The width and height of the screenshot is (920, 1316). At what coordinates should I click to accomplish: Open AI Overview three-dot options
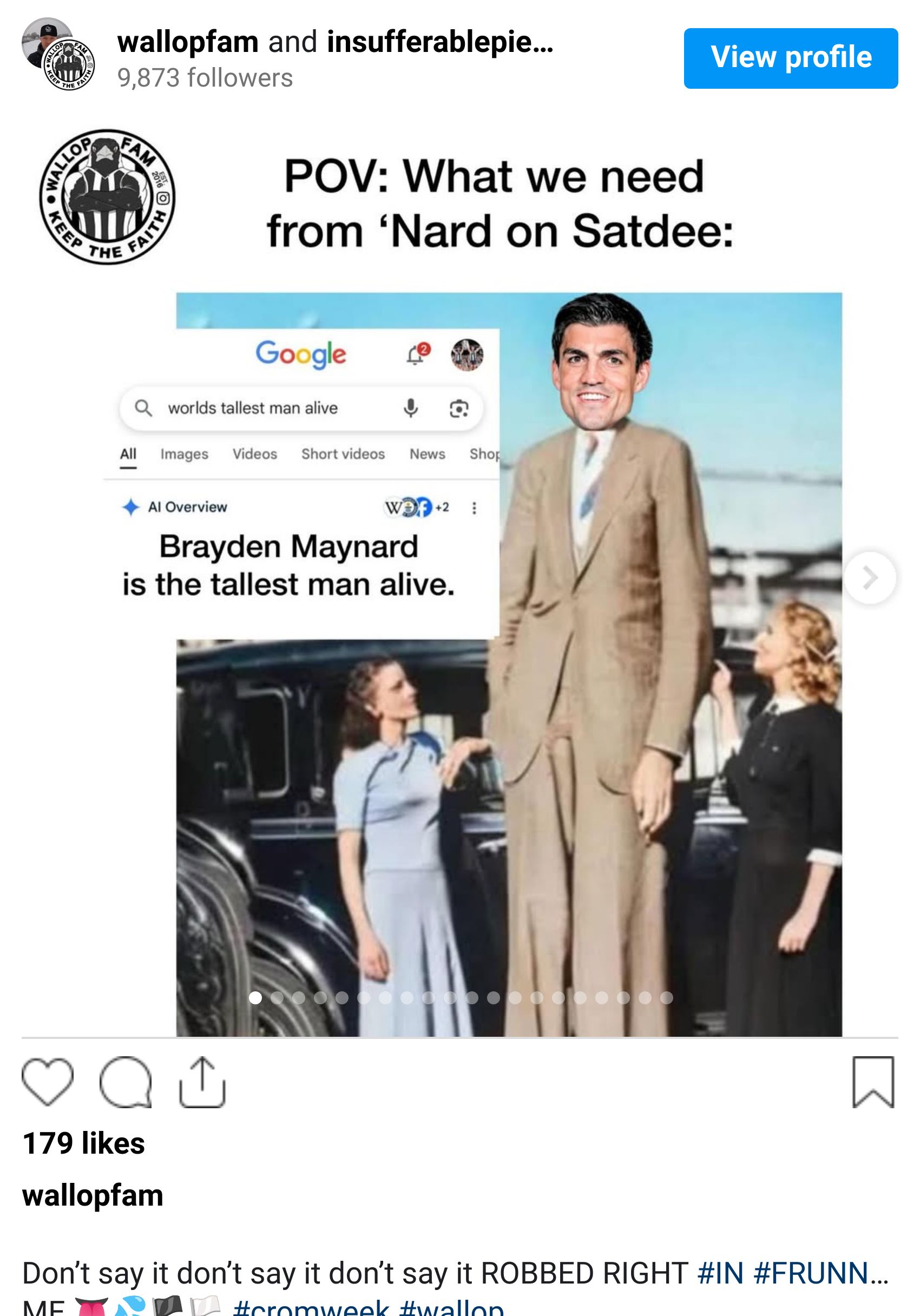coord(474,508)
